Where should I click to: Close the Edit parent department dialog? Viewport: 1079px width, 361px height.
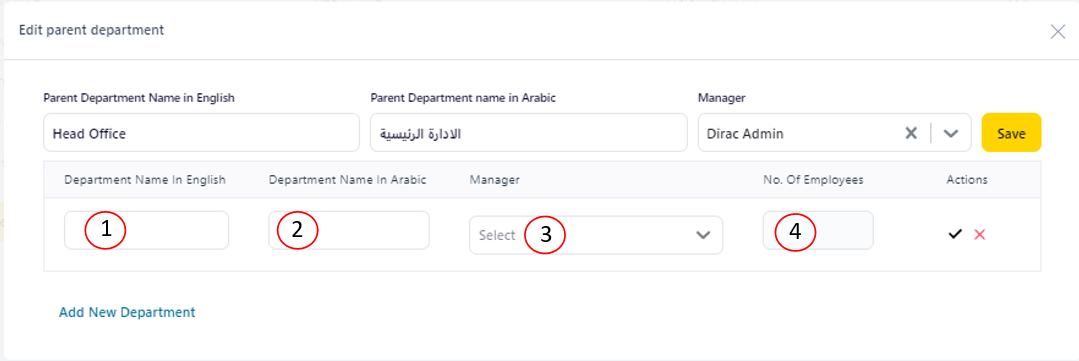[x=1058, y=31]
